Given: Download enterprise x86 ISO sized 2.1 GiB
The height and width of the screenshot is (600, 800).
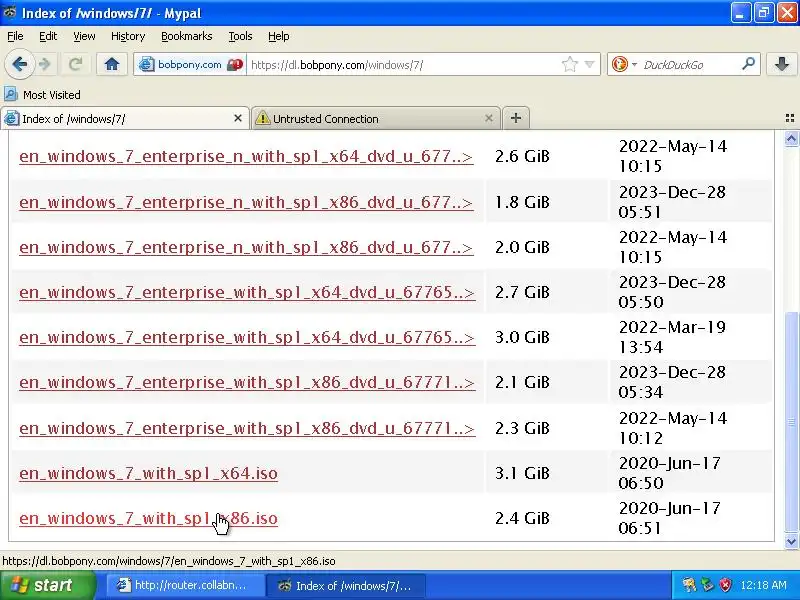Looking at the screenshot, I should click(x=247, y=383).
